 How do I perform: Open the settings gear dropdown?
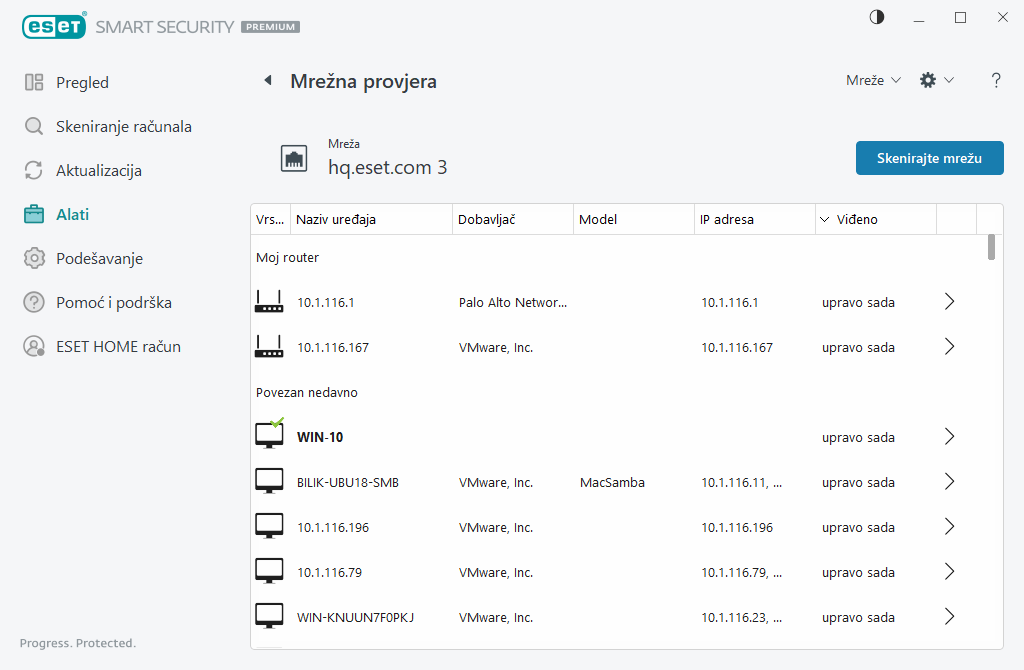click(936, 80)
